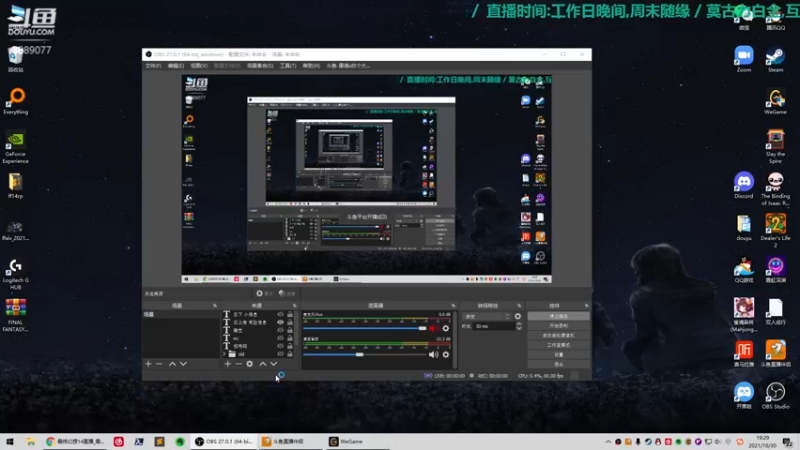Open Dealer's Life 2 desktop icon
This screenshot has height=450, width=800.
[x=776, y=231]
